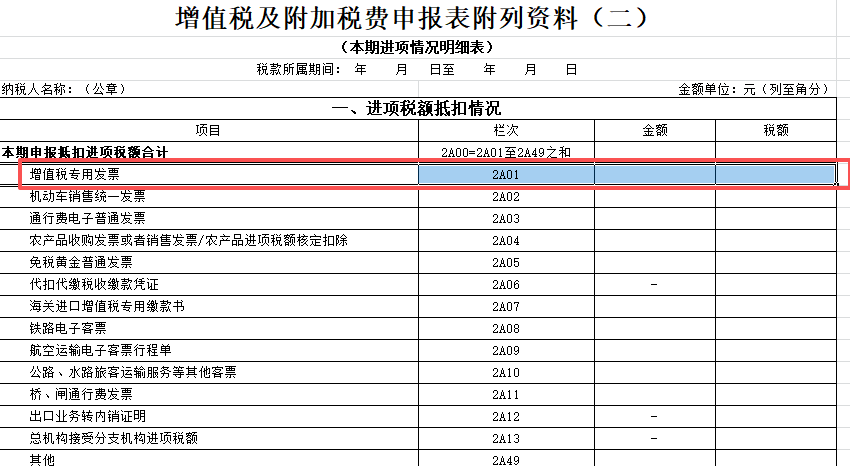Select the 金额 column header
Image resolution: width=850 pixels, height=466 pixels.
655,131
